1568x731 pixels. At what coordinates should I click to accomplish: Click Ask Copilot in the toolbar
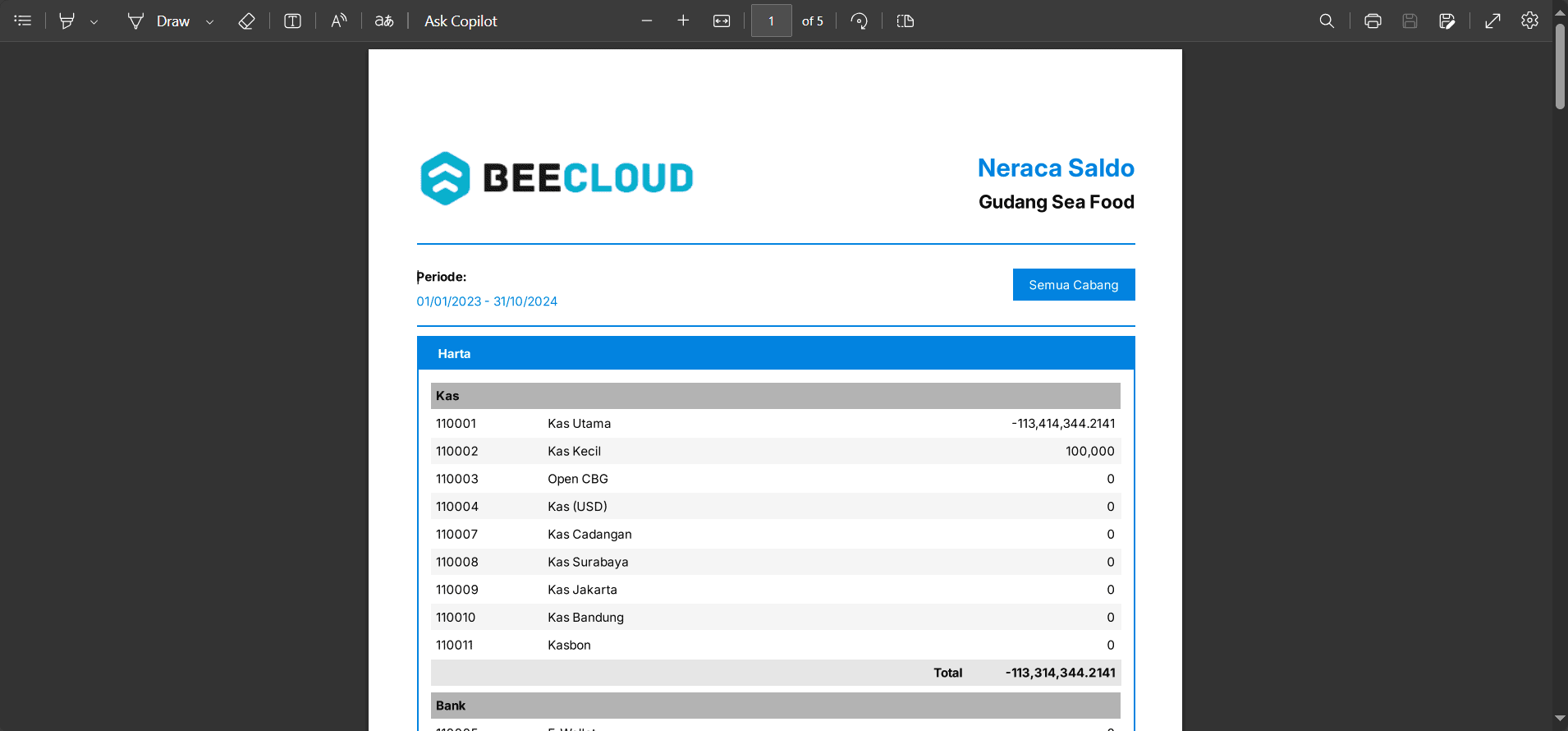(x=461, y=21)
